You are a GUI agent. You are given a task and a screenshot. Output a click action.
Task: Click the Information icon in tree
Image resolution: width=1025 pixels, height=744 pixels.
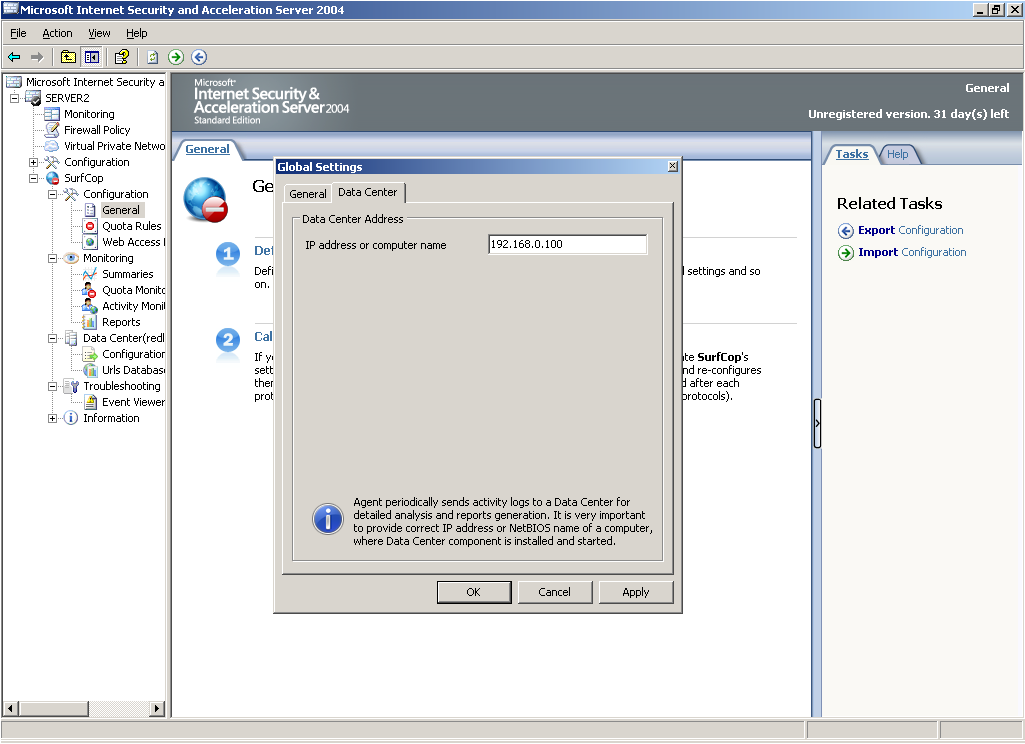coord(71,418)
